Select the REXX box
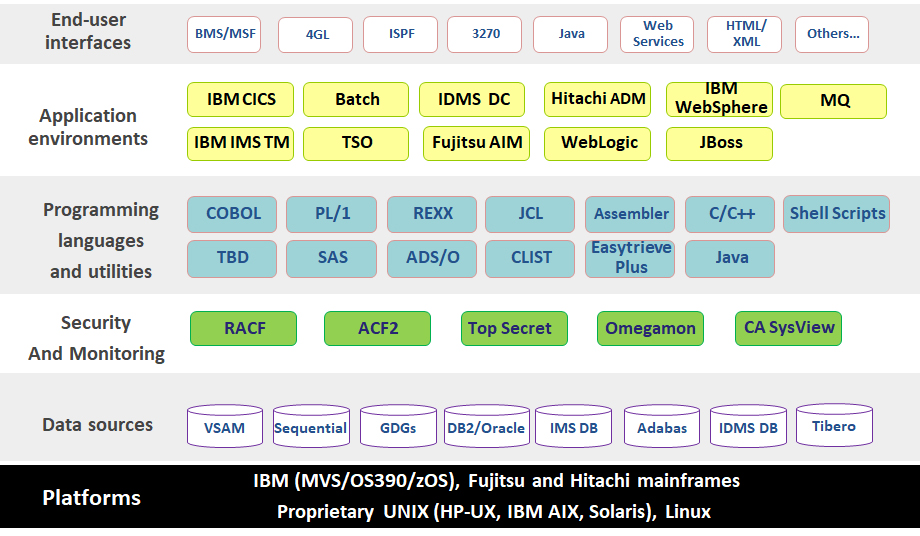The height and width of the screenshot is (536, 920). 432,214
